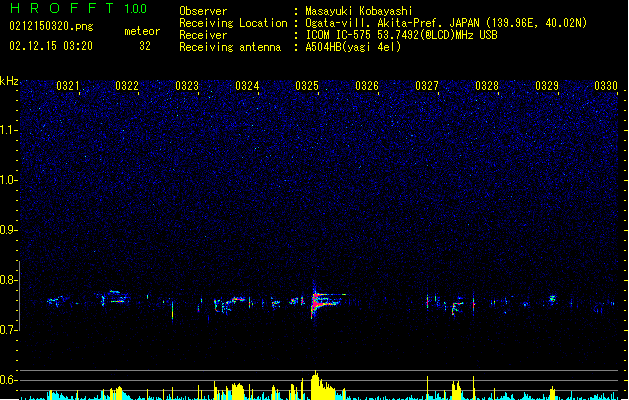The image size is (629, 400).
Task: Click the 0.9 frequency axis label
Action: click(9, 230)
